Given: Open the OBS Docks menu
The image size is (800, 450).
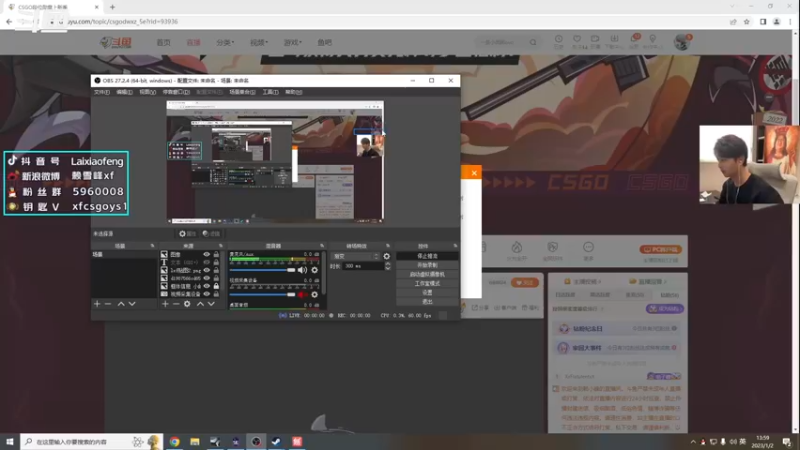Looking at the screenshot, I should tap(176, 92).
